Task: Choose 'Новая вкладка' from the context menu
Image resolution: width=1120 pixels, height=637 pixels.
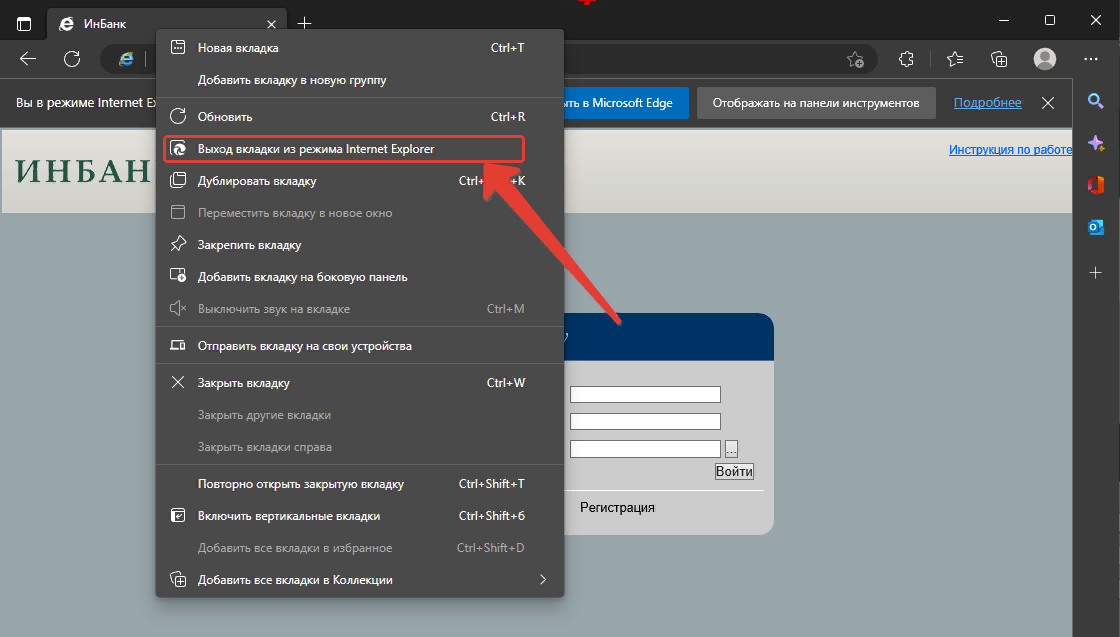Action: [360, 48]
